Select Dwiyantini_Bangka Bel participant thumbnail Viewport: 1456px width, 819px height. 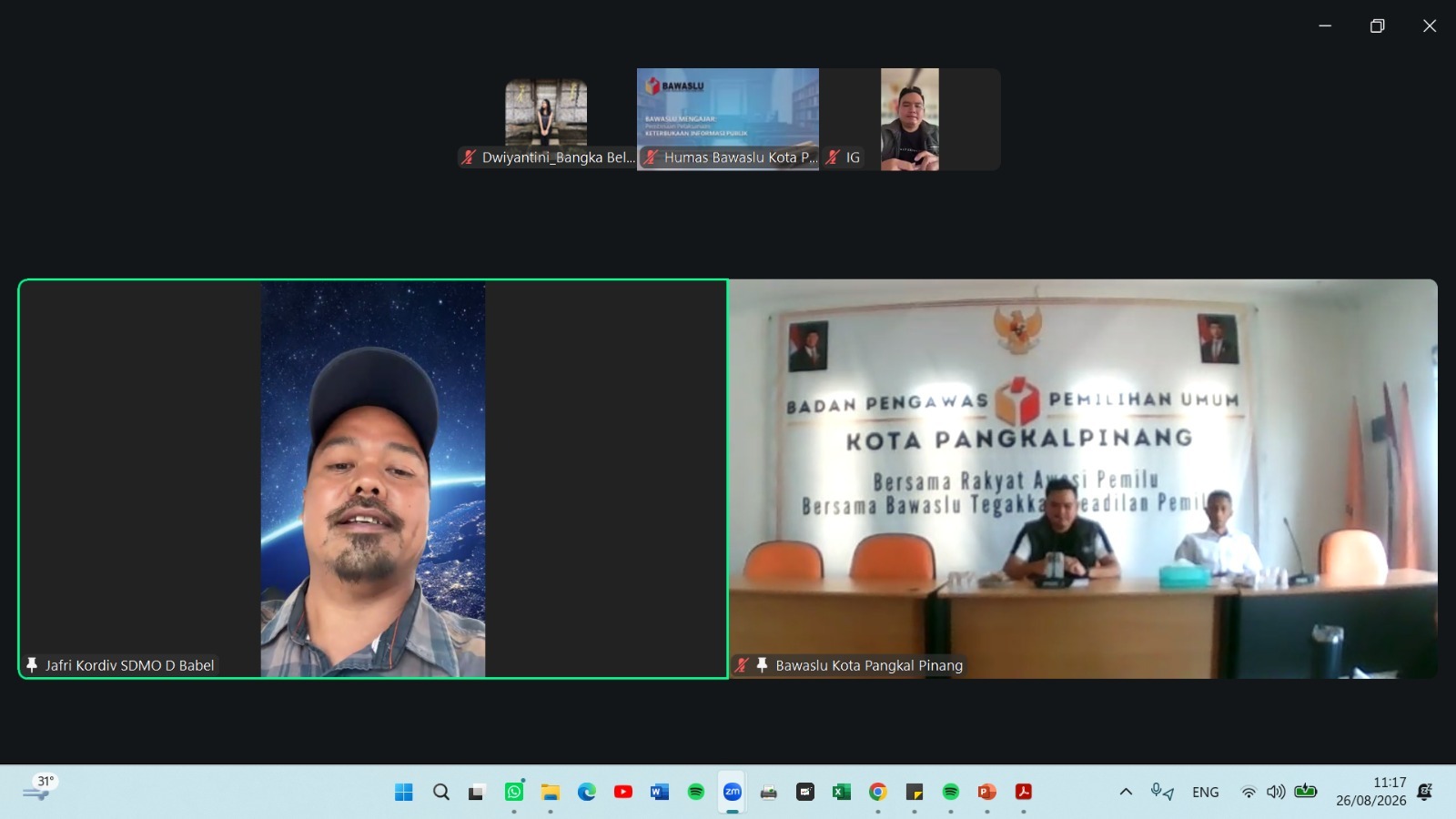pos(546,119)
